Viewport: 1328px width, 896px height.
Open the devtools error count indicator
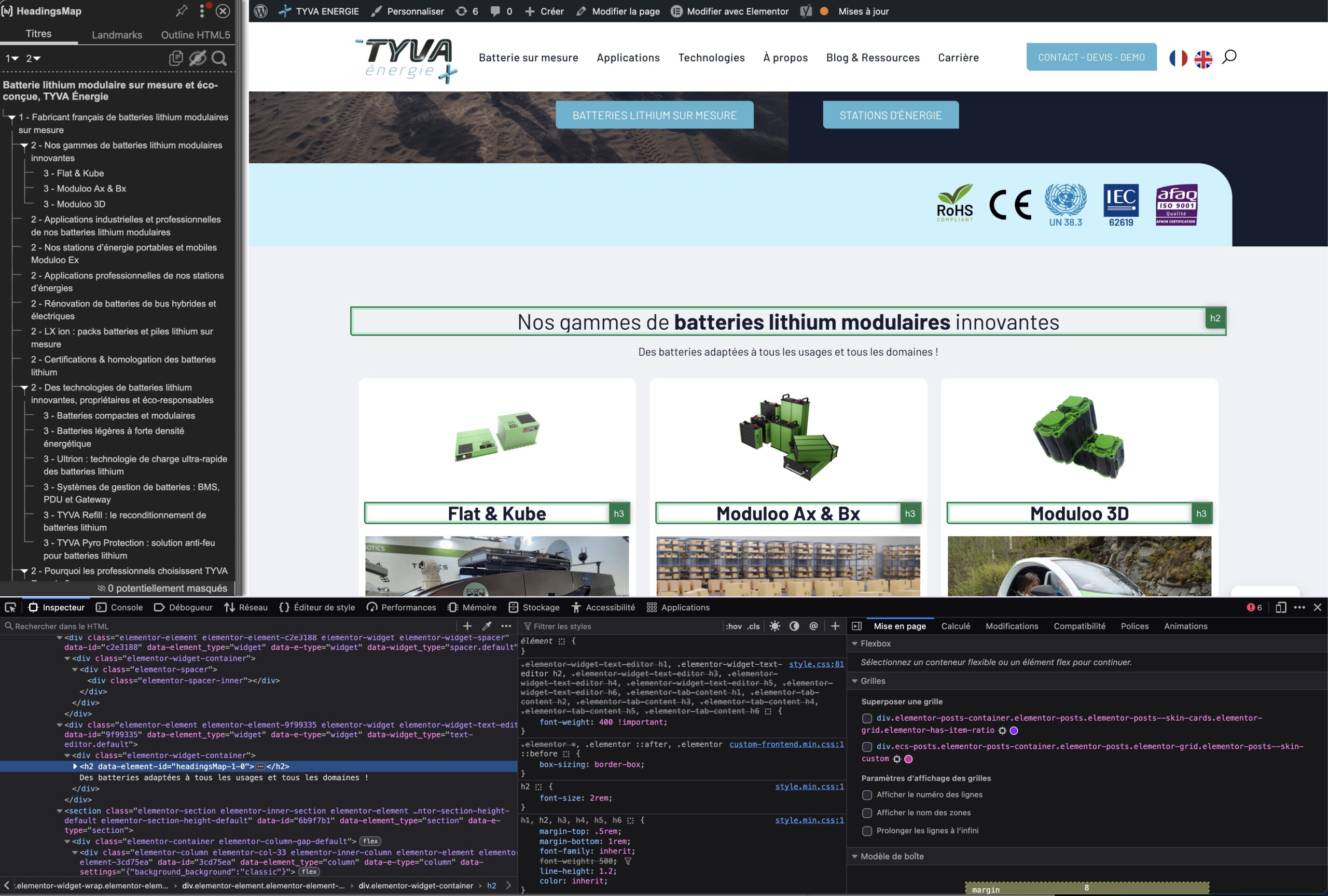[x=1254, y=607]
